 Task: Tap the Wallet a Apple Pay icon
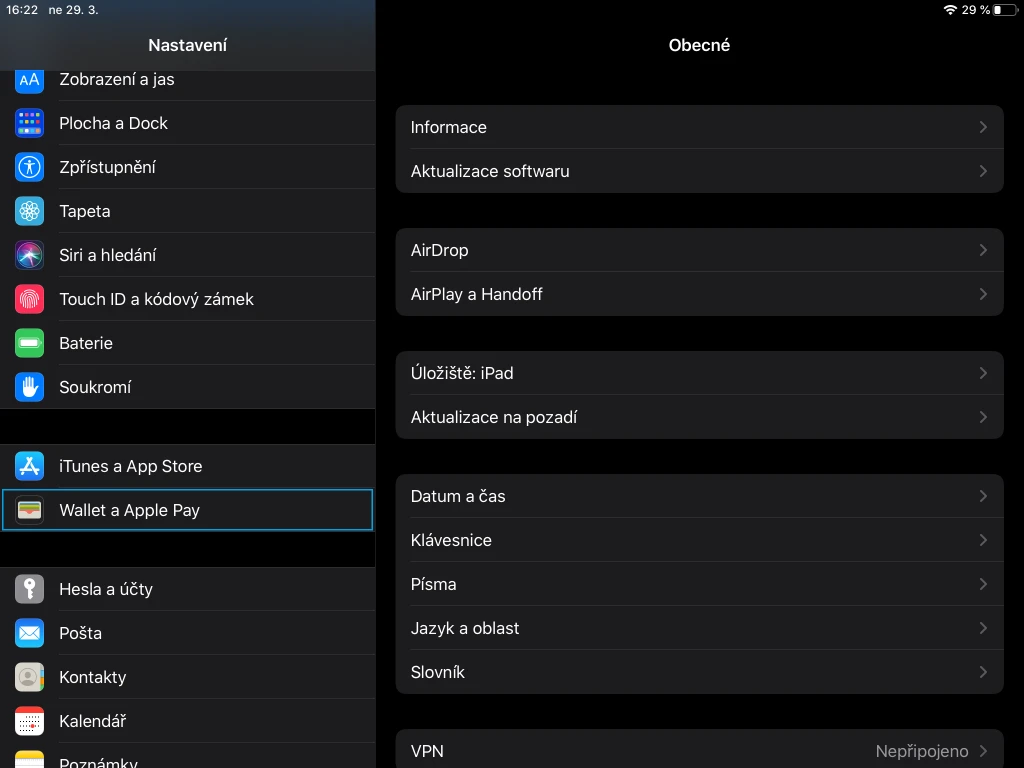point(29,510)
